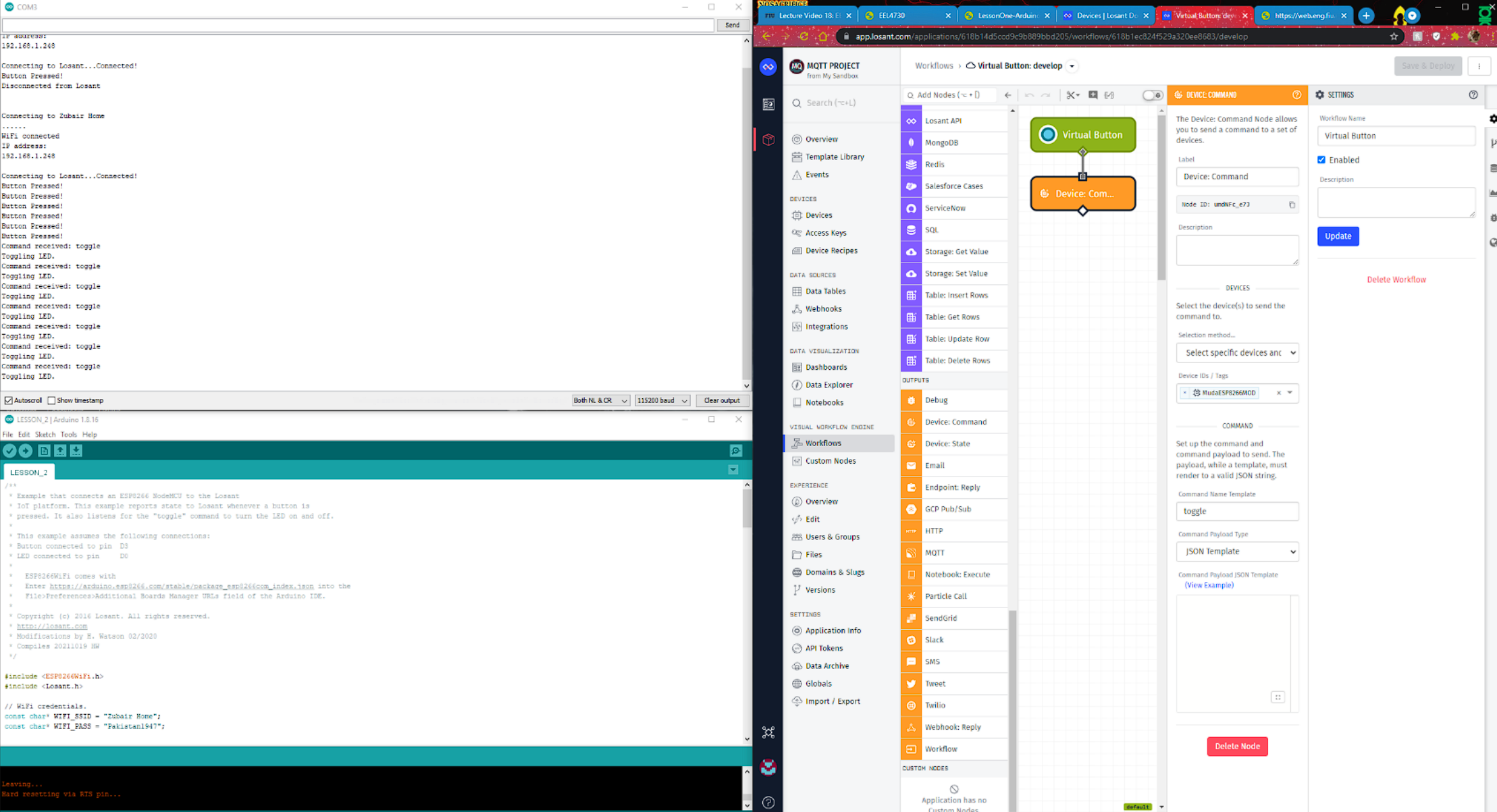
Task: Click the Arduino Upload arrow icon
Action: (x=26, y=451)
